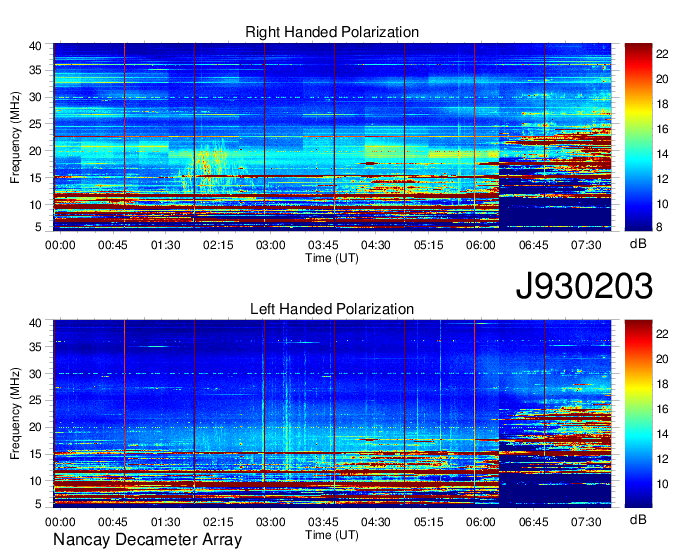This screenshot has width=680, height=552.
Task: Click the right-handed spectrogram color bar
Action: click(638, 137)
